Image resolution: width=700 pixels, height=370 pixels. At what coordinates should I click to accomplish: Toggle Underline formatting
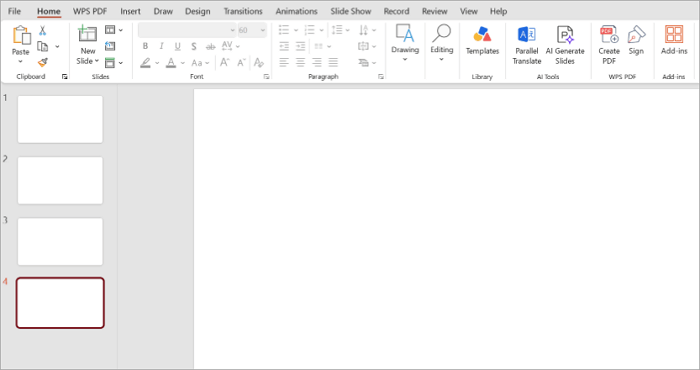(x=178, y=46)
